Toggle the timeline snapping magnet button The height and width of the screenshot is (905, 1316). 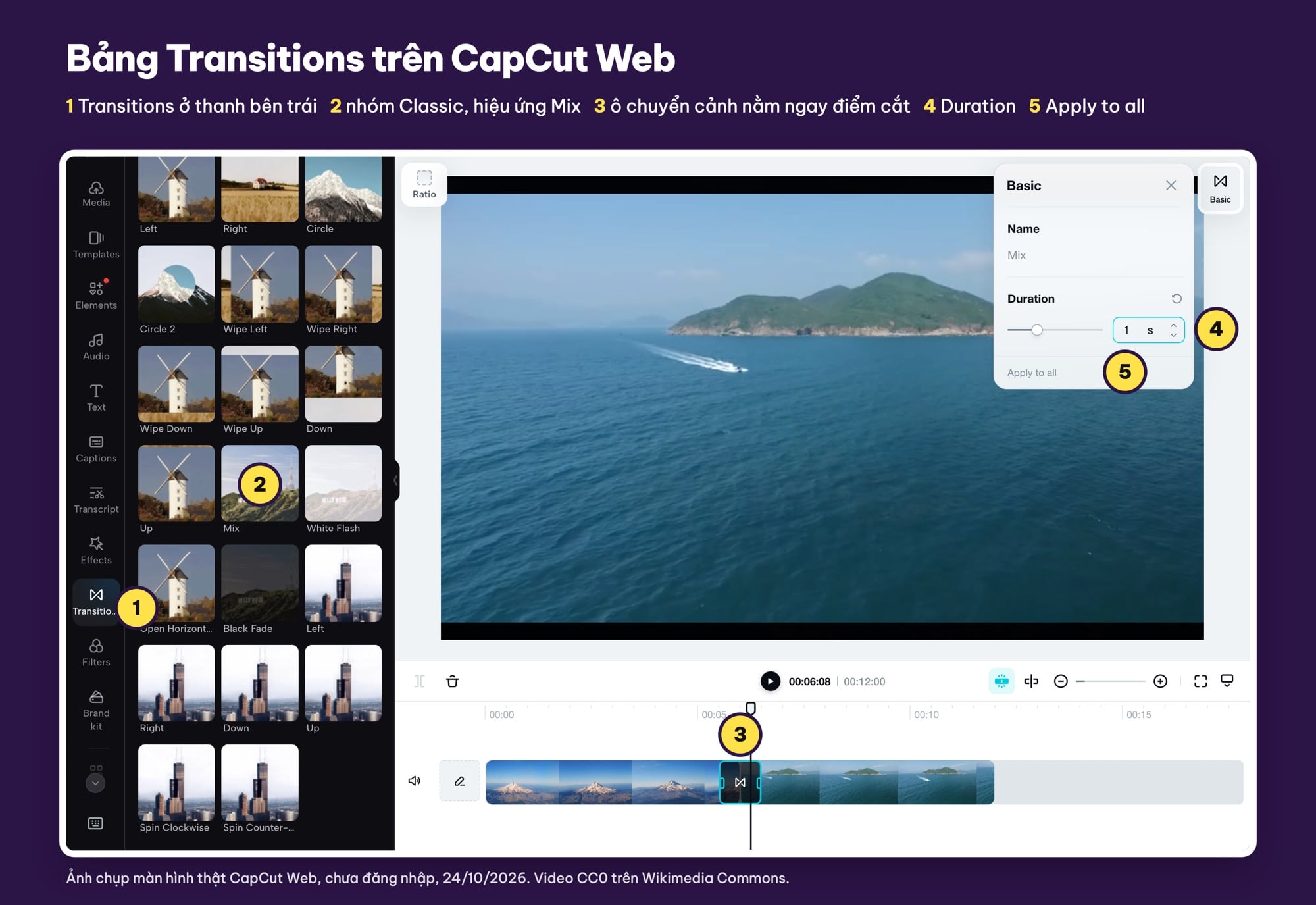(x=1001, y=681)
